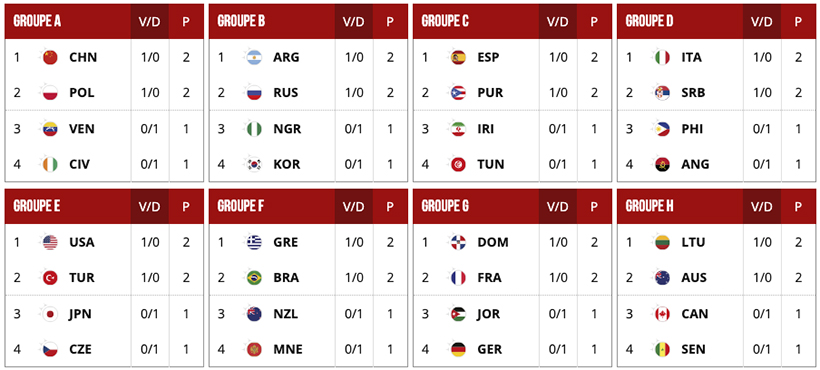This screenshot has width=820, height=370.
Task: Click the Tunisia flag beside TUN
Action: pyautogui.click(x=458, y=165)
